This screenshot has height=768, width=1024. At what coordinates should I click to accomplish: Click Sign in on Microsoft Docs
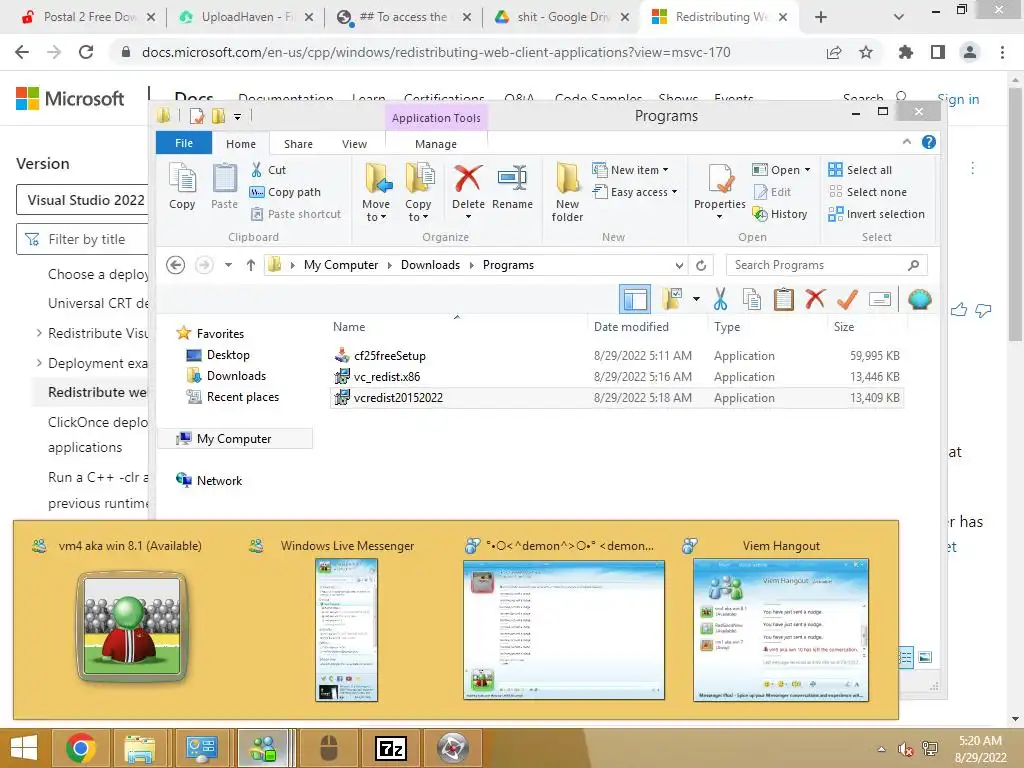(x=958, y=99)
